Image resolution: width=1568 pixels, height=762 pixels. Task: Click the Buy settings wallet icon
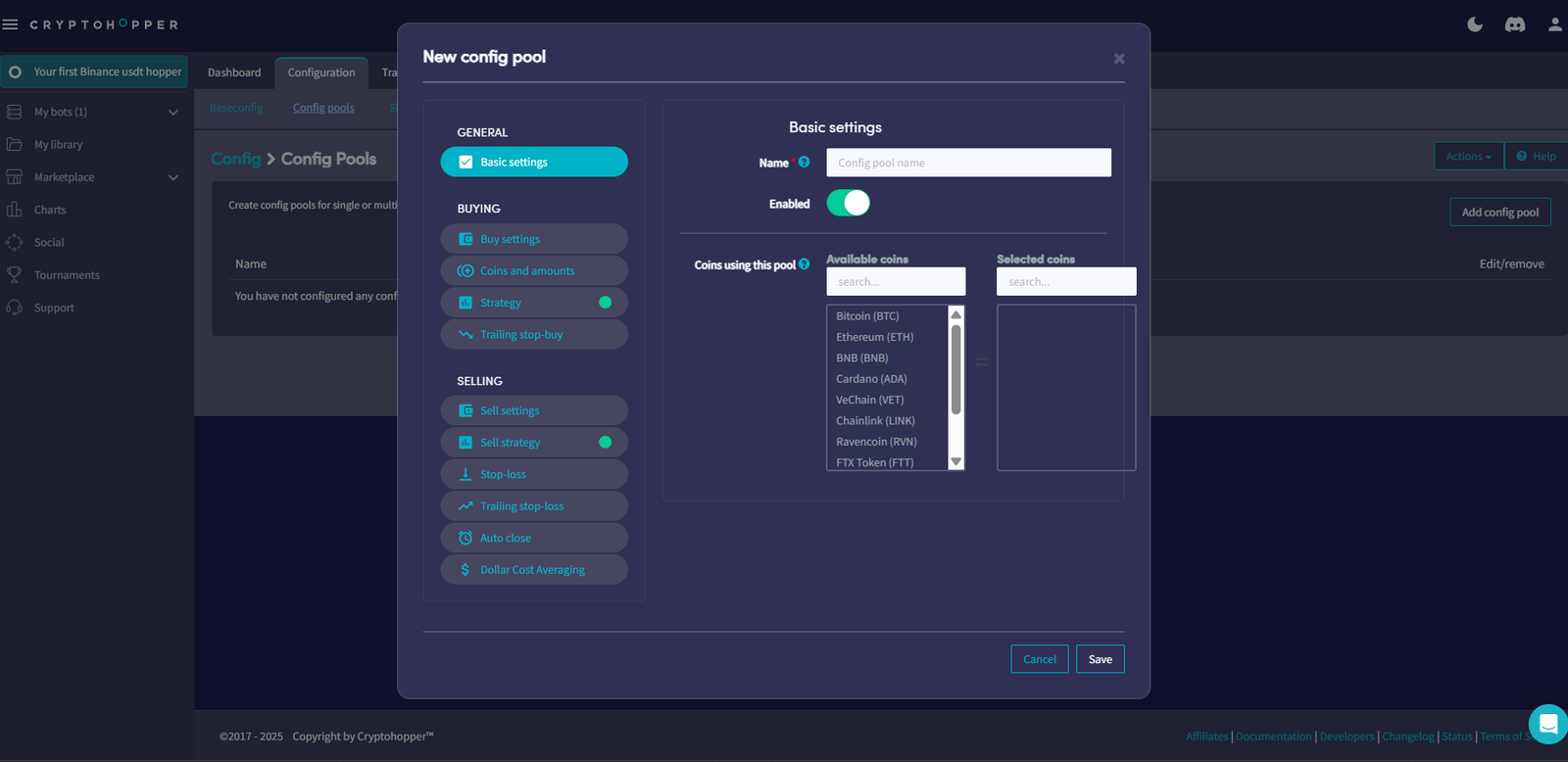point(465,239)
